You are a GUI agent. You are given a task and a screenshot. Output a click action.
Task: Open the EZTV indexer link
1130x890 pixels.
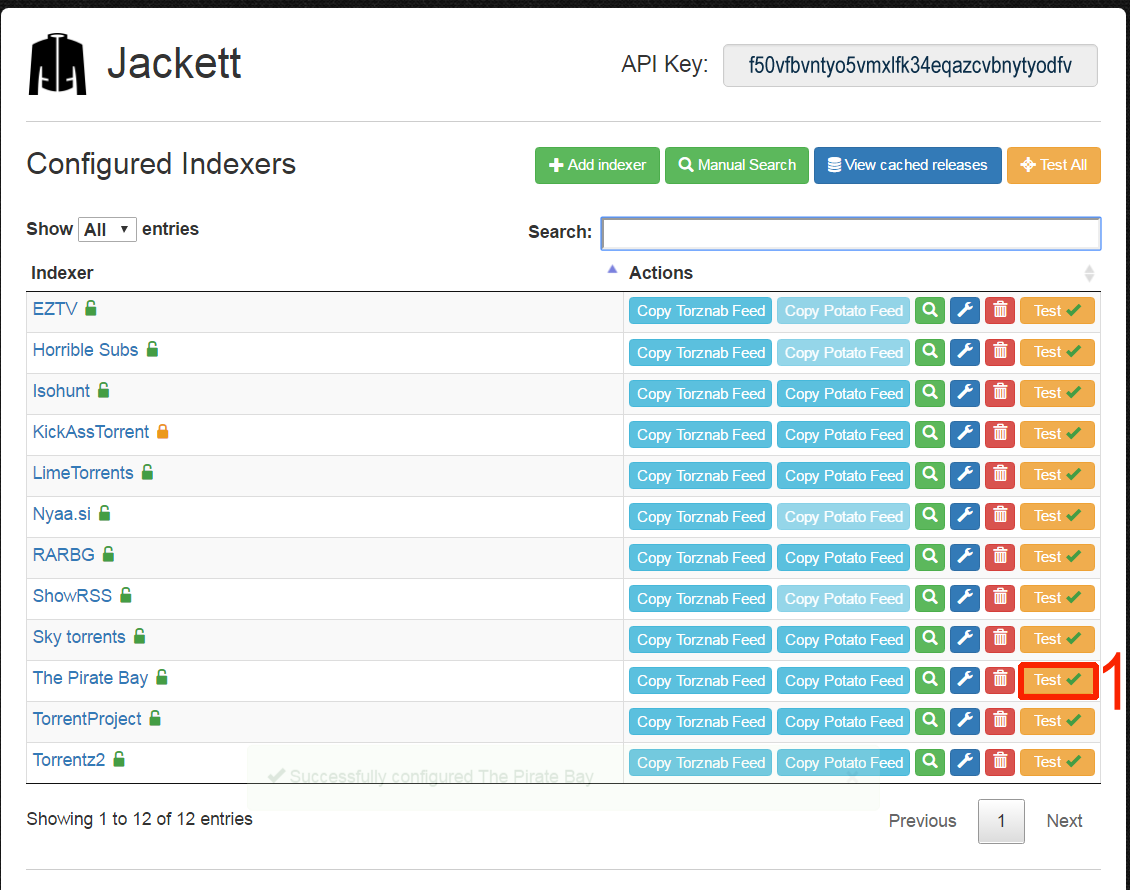[55, 309]
